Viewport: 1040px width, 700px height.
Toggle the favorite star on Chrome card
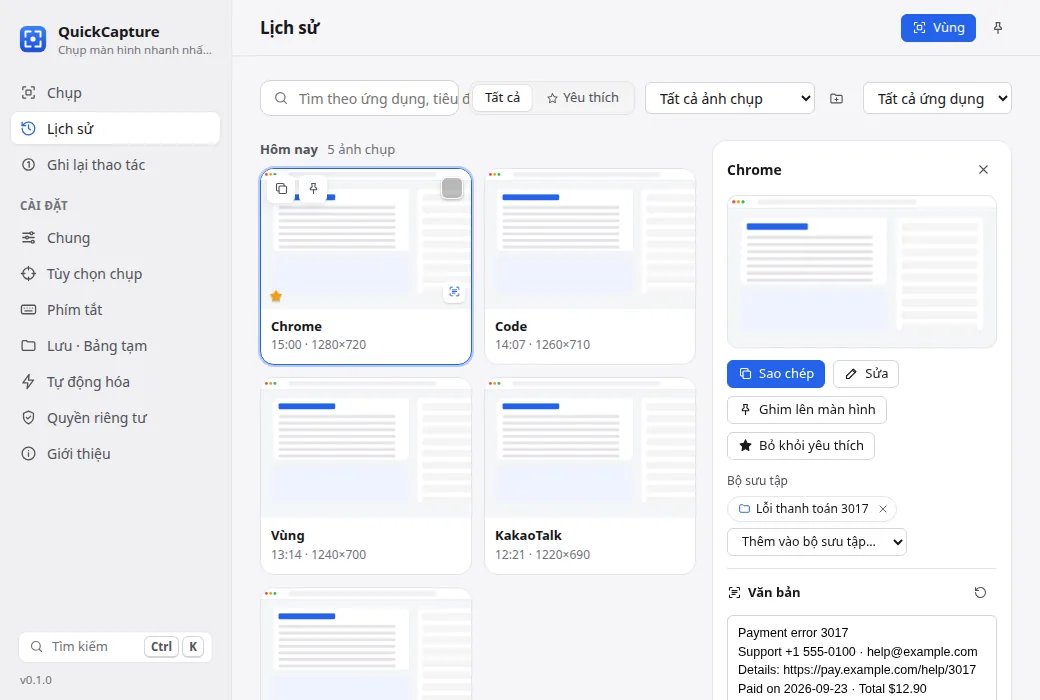point(277,297)
